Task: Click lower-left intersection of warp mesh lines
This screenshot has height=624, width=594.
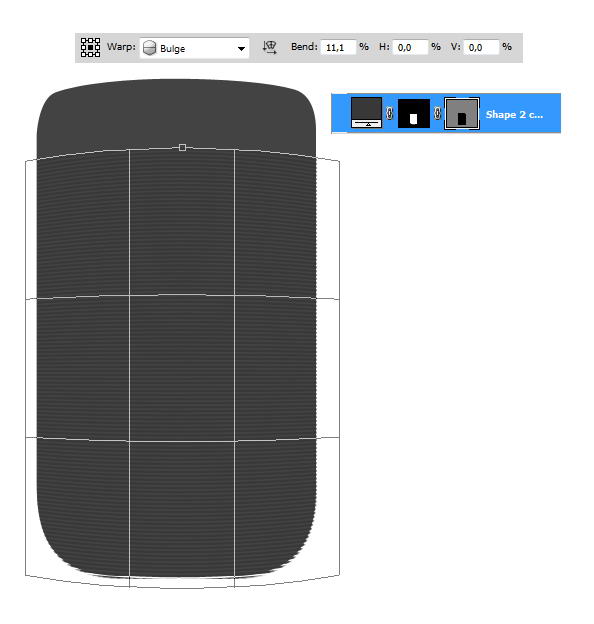Action: pos(129,441)
